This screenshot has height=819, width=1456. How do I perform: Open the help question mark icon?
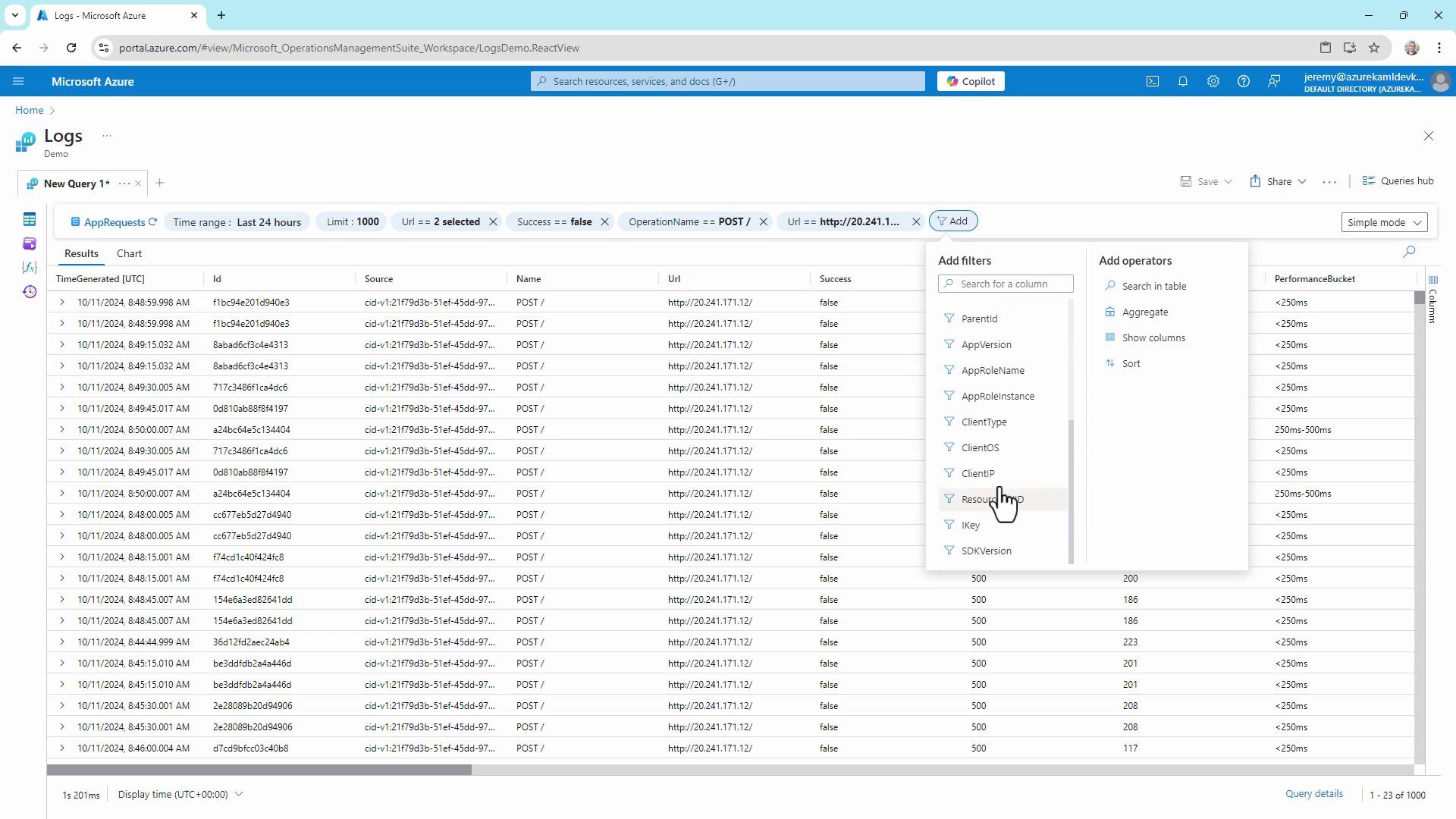[x=1243, y=81]
